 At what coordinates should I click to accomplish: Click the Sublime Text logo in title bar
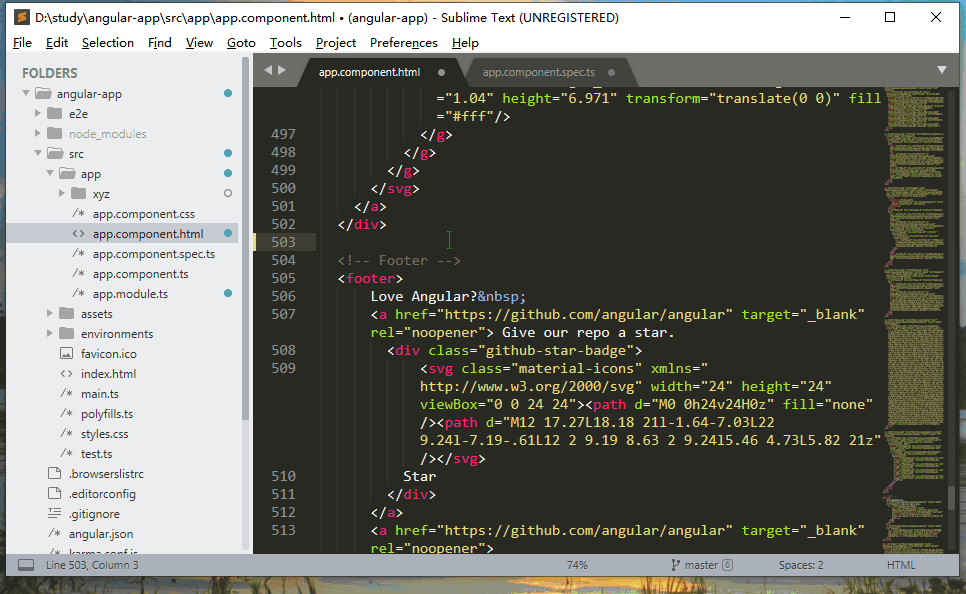click(22, 17)
